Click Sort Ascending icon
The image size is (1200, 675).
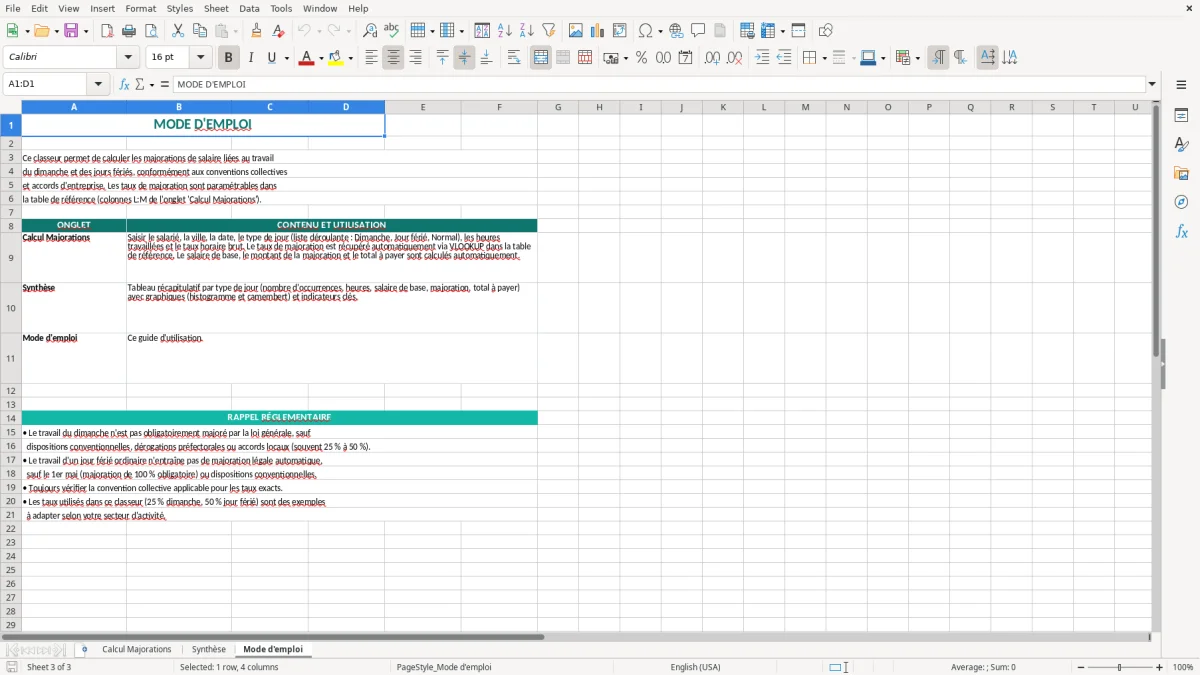(505, 31)
